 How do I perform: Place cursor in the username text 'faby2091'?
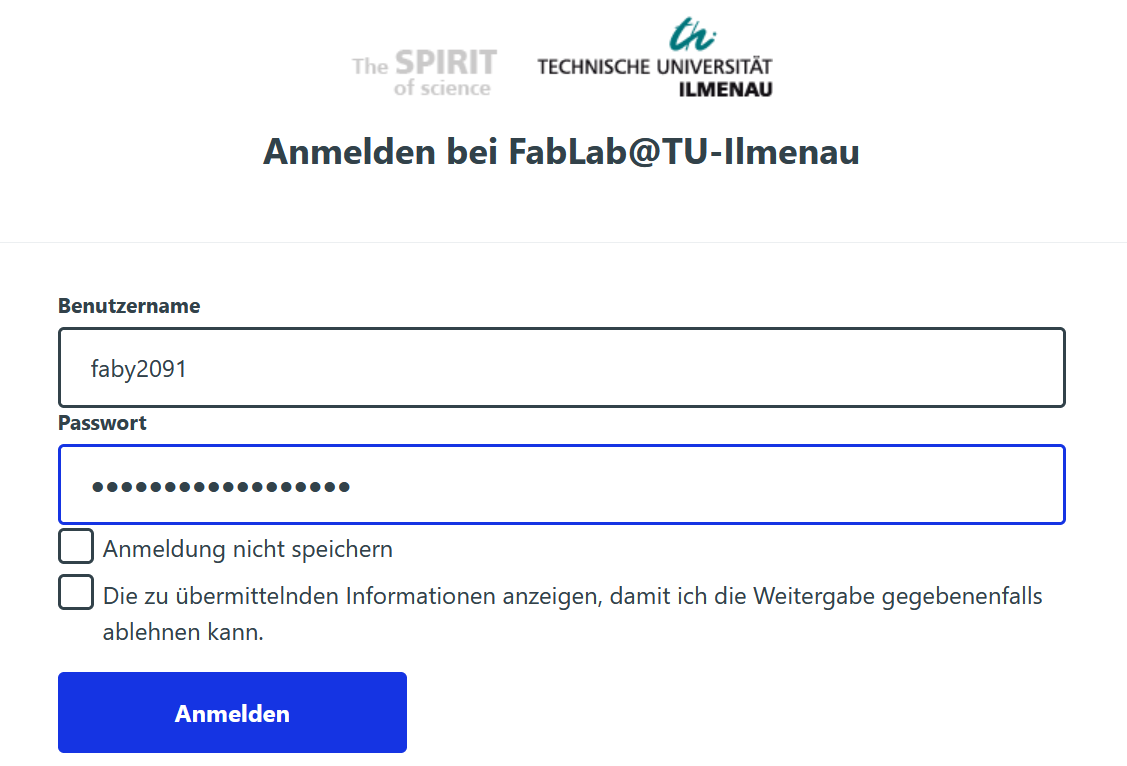point(139,369)
